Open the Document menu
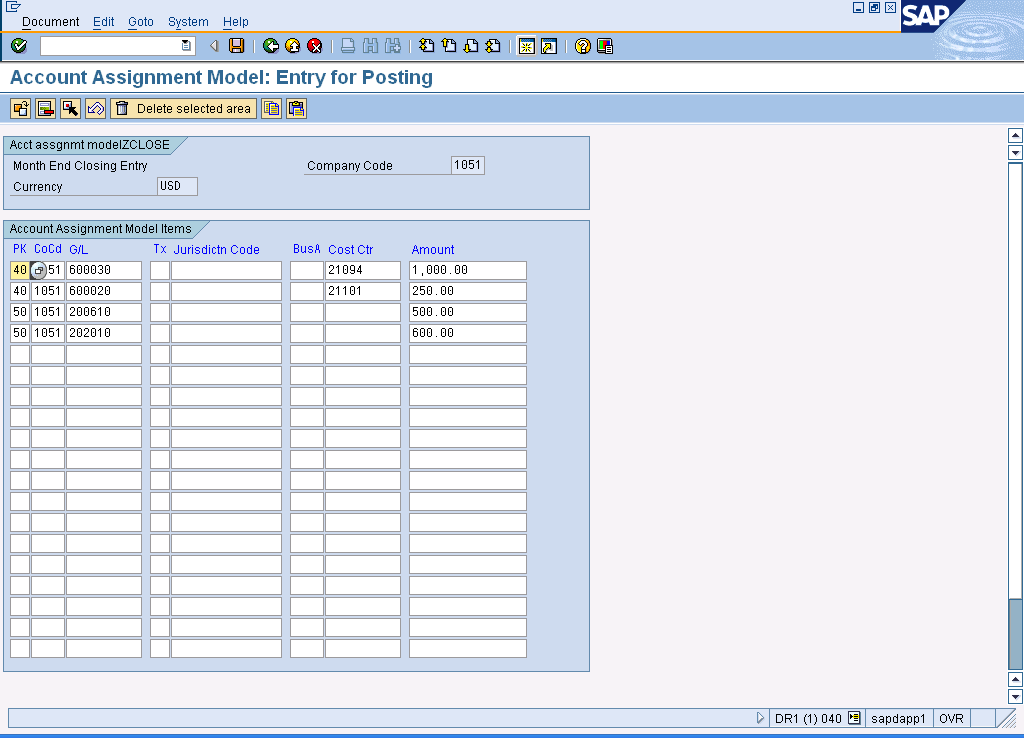The image size is (1024, 738). coord(50,22)
